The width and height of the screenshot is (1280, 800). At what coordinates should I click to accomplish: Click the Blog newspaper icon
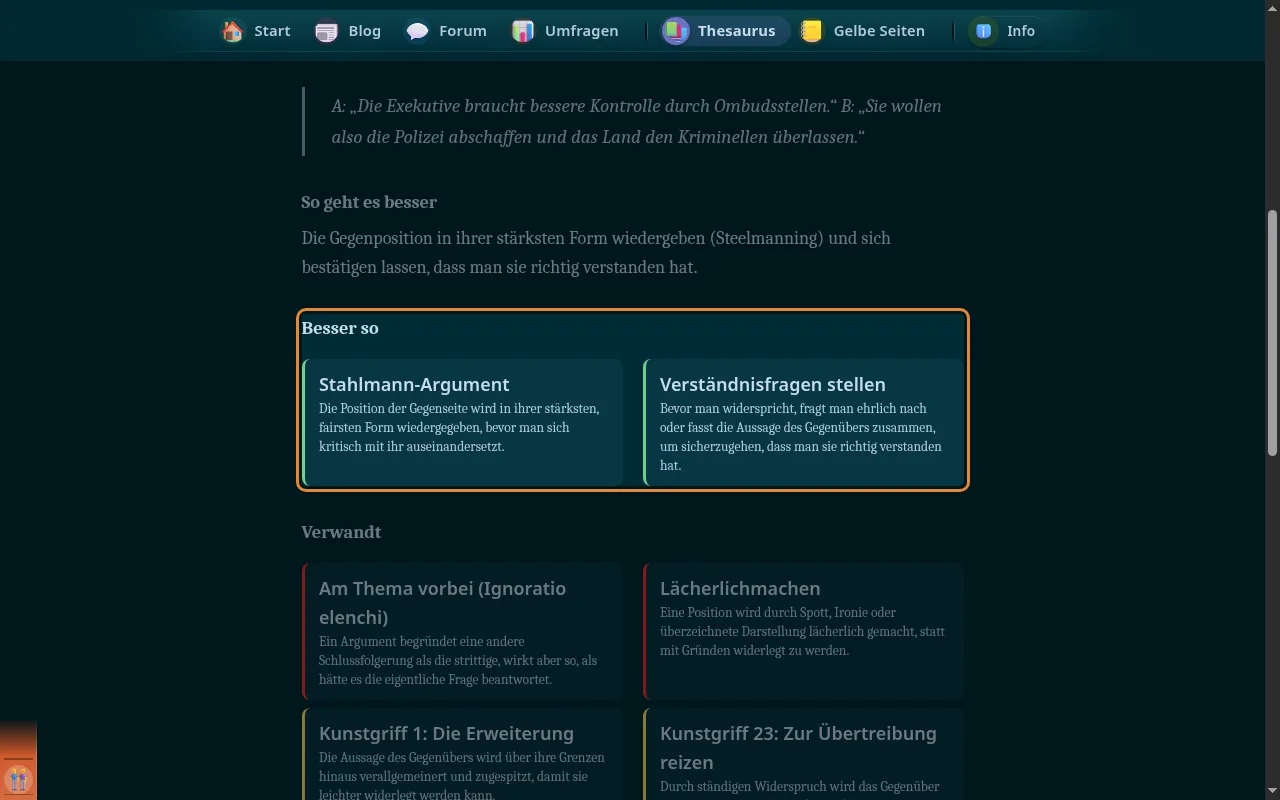pyautogui.click(x=326, y=31)
